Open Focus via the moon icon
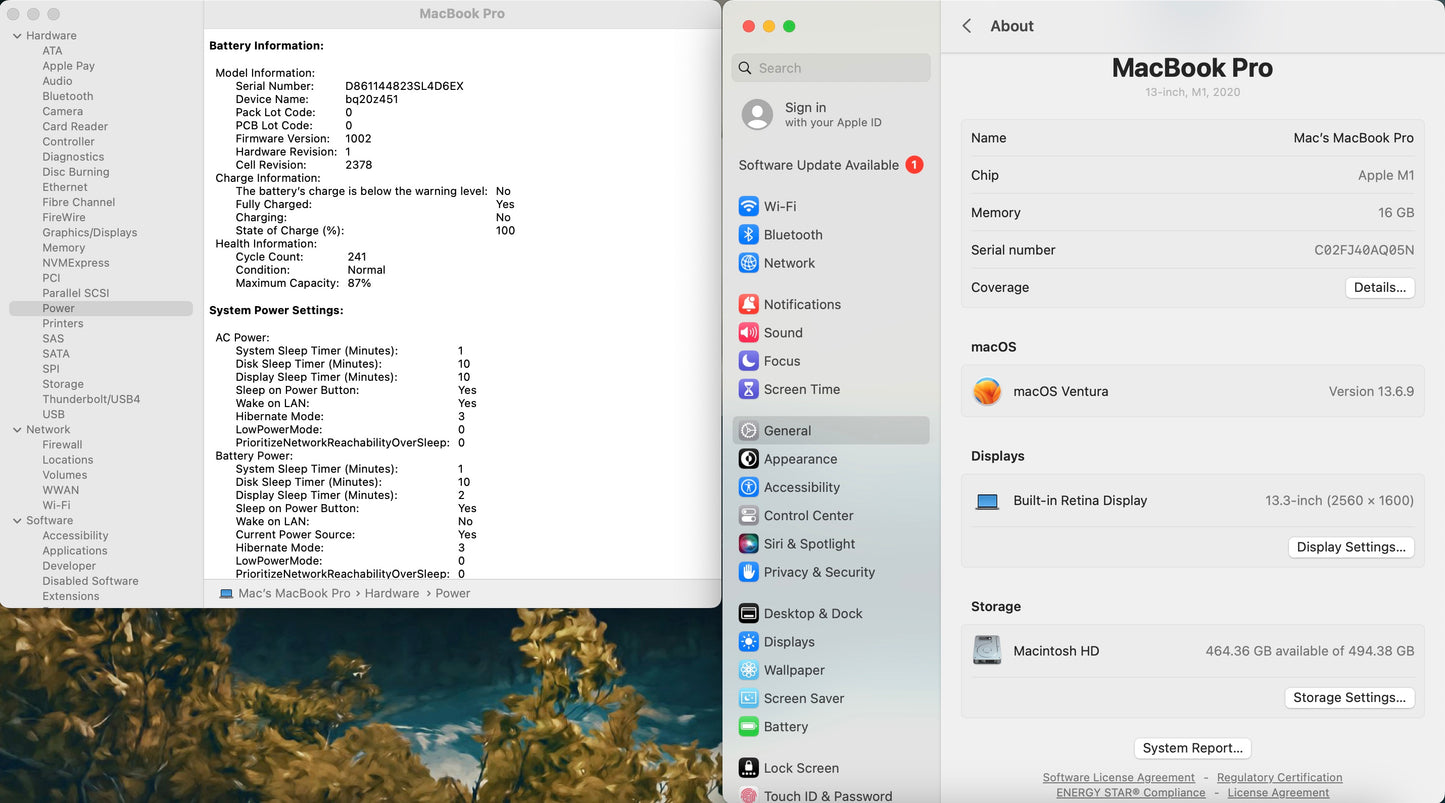 [x=748, y=361]
